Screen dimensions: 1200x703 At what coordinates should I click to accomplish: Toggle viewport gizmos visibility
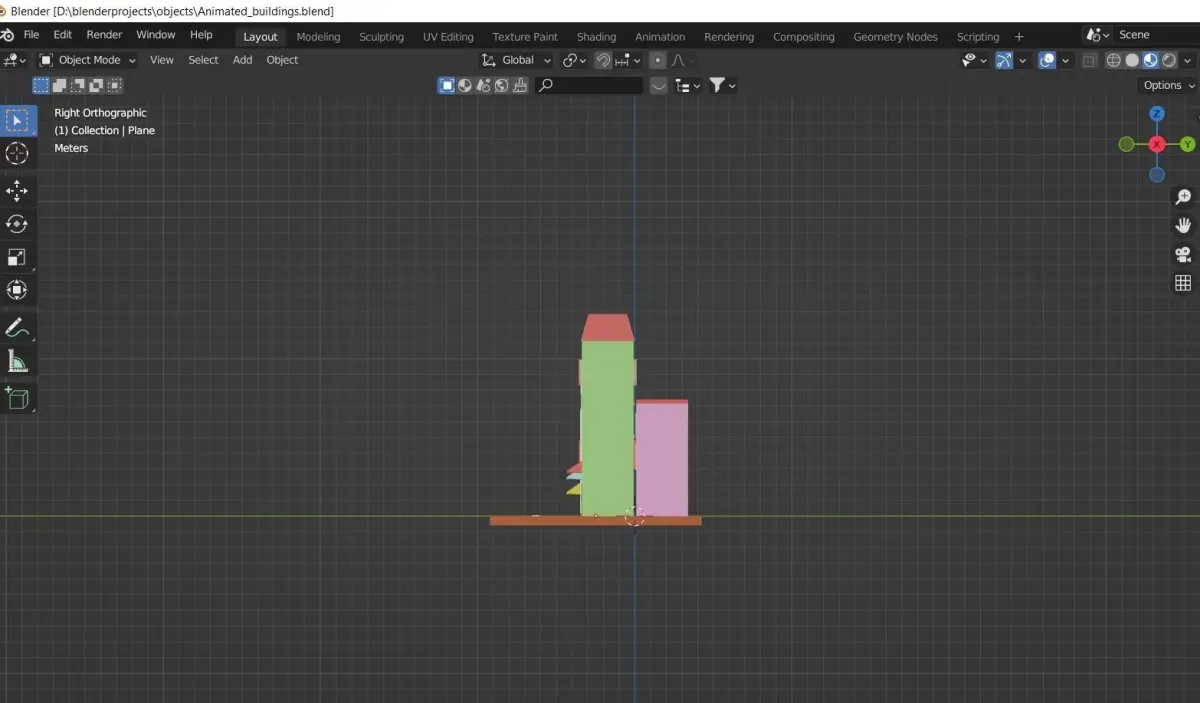click(x=1004, y=60)
